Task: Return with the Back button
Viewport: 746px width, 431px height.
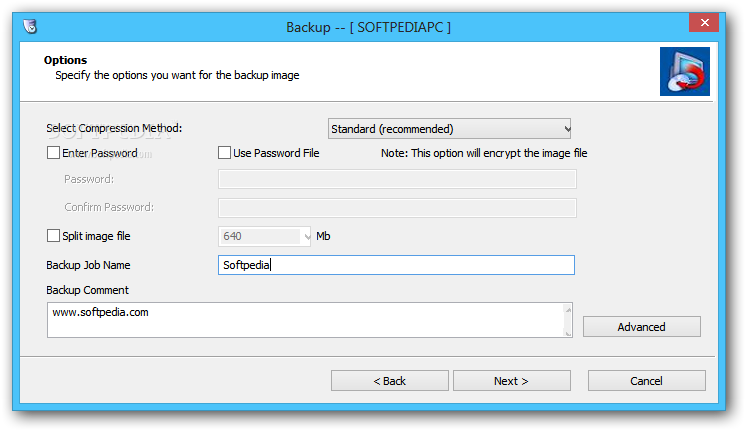Action: pyautogui.click(x=390, y=381)
